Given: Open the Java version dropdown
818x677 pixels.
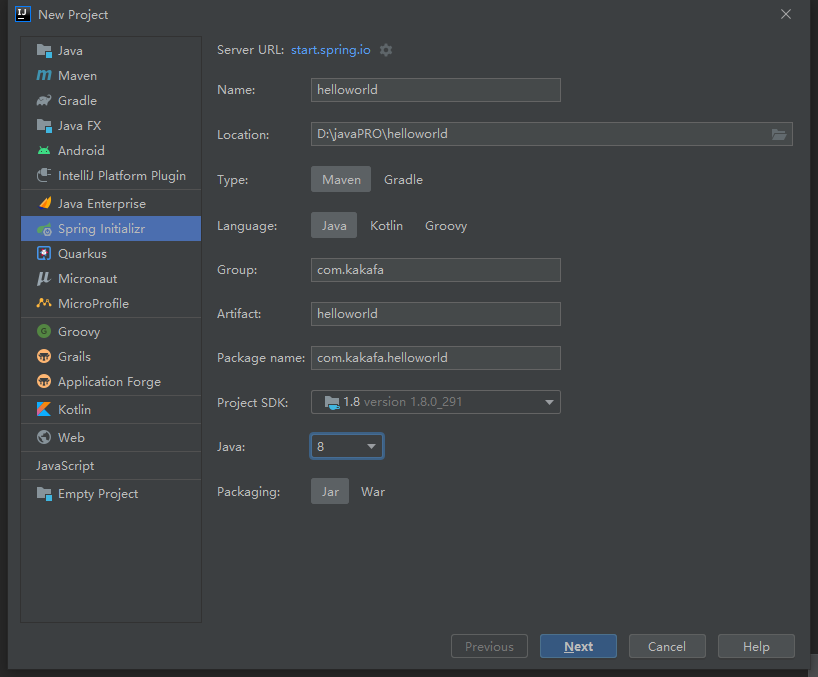Looking at the screenshot, I should point(347,446).
